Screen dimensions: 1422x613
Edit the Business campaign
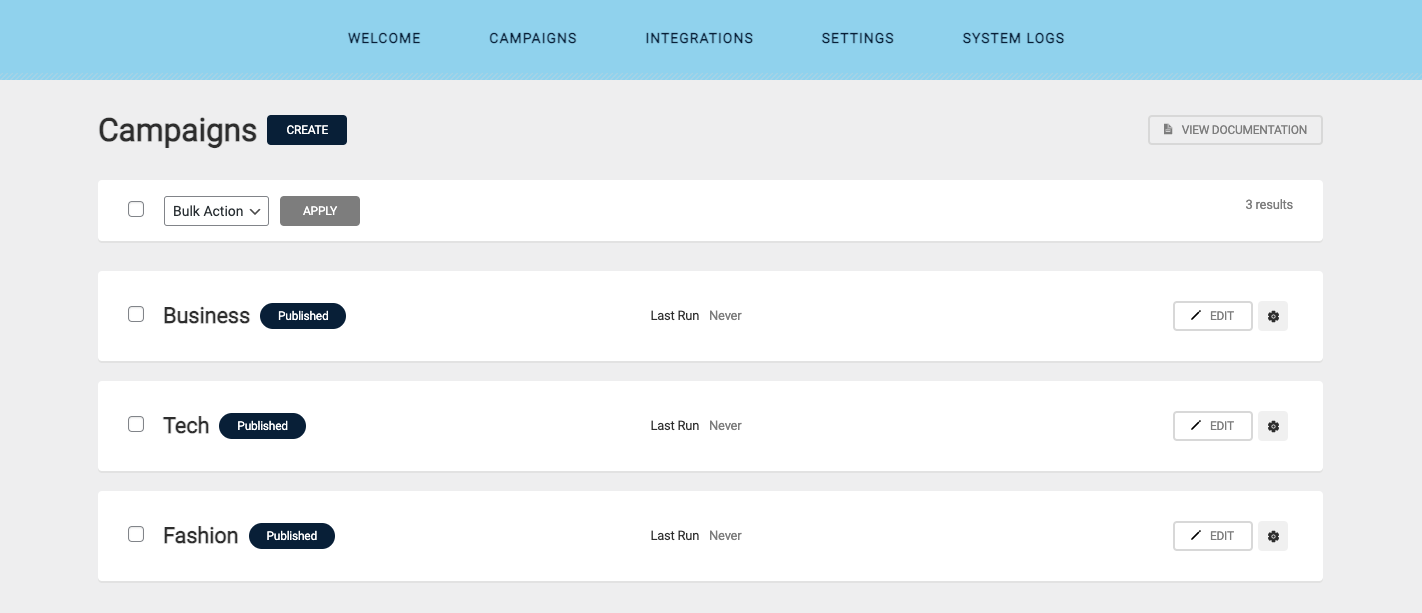point(1212,316)
